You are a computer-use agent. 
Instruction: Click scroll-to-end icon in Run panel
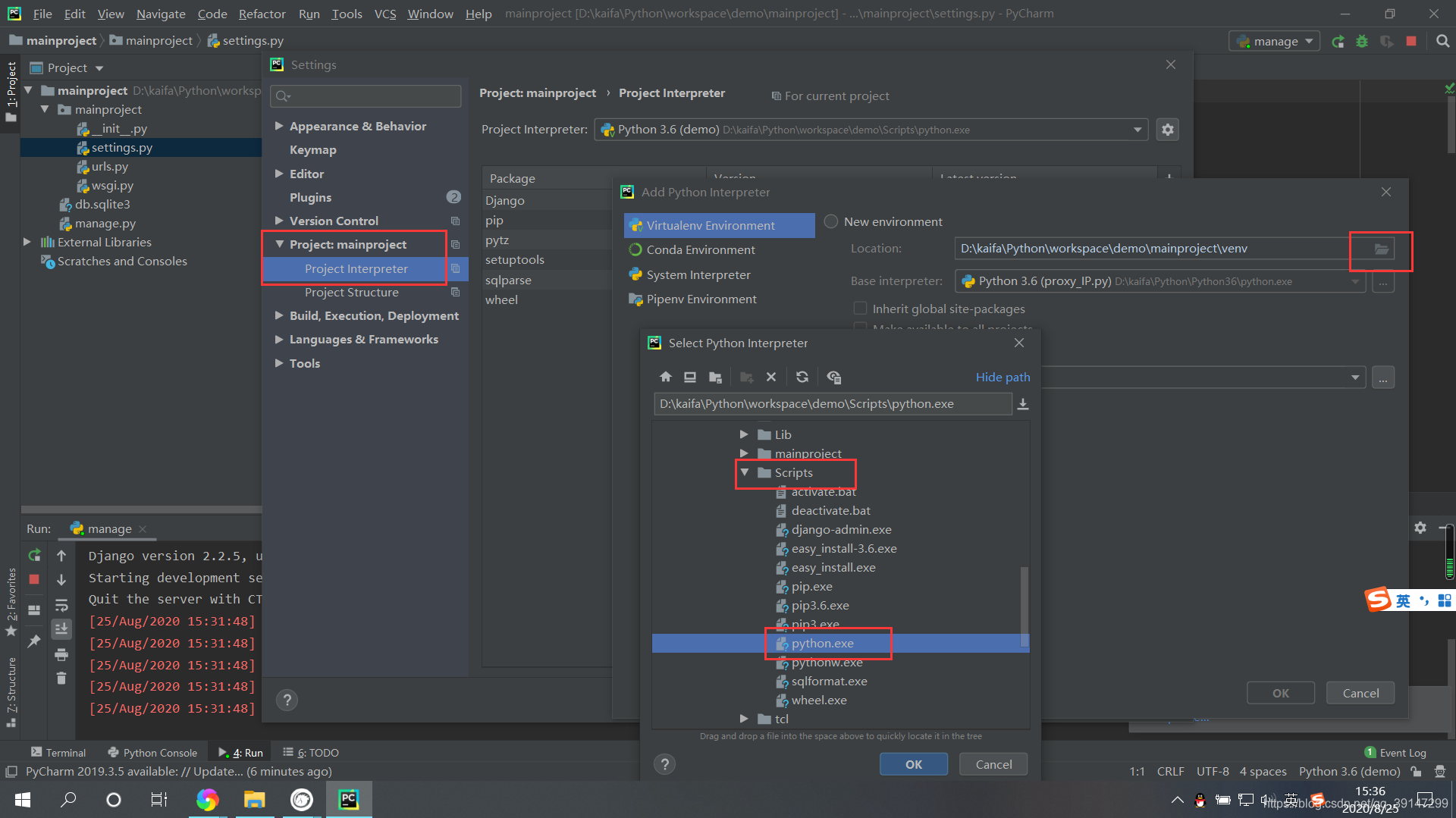click(61, 628)
